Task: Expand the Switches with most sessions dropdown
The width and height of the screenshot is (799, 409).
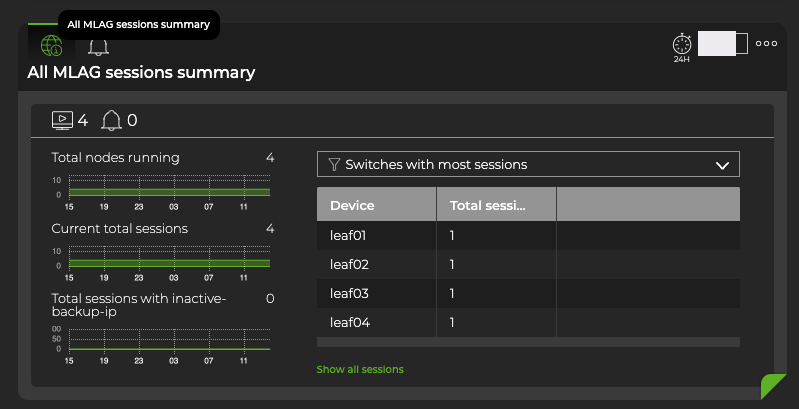Action: 527,165
